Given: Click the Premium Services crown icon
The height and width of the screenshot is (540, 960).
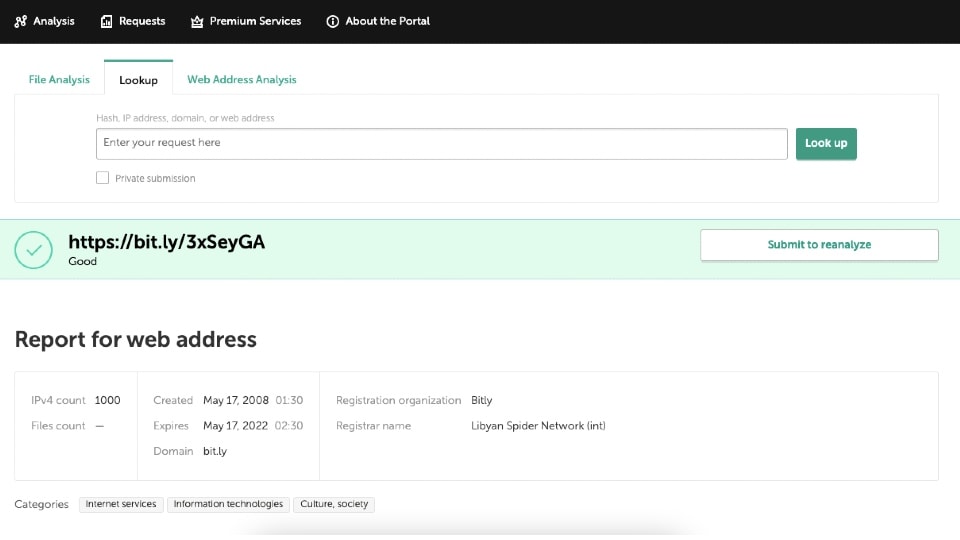Looking at the screenshot, I should coord(197,21).
